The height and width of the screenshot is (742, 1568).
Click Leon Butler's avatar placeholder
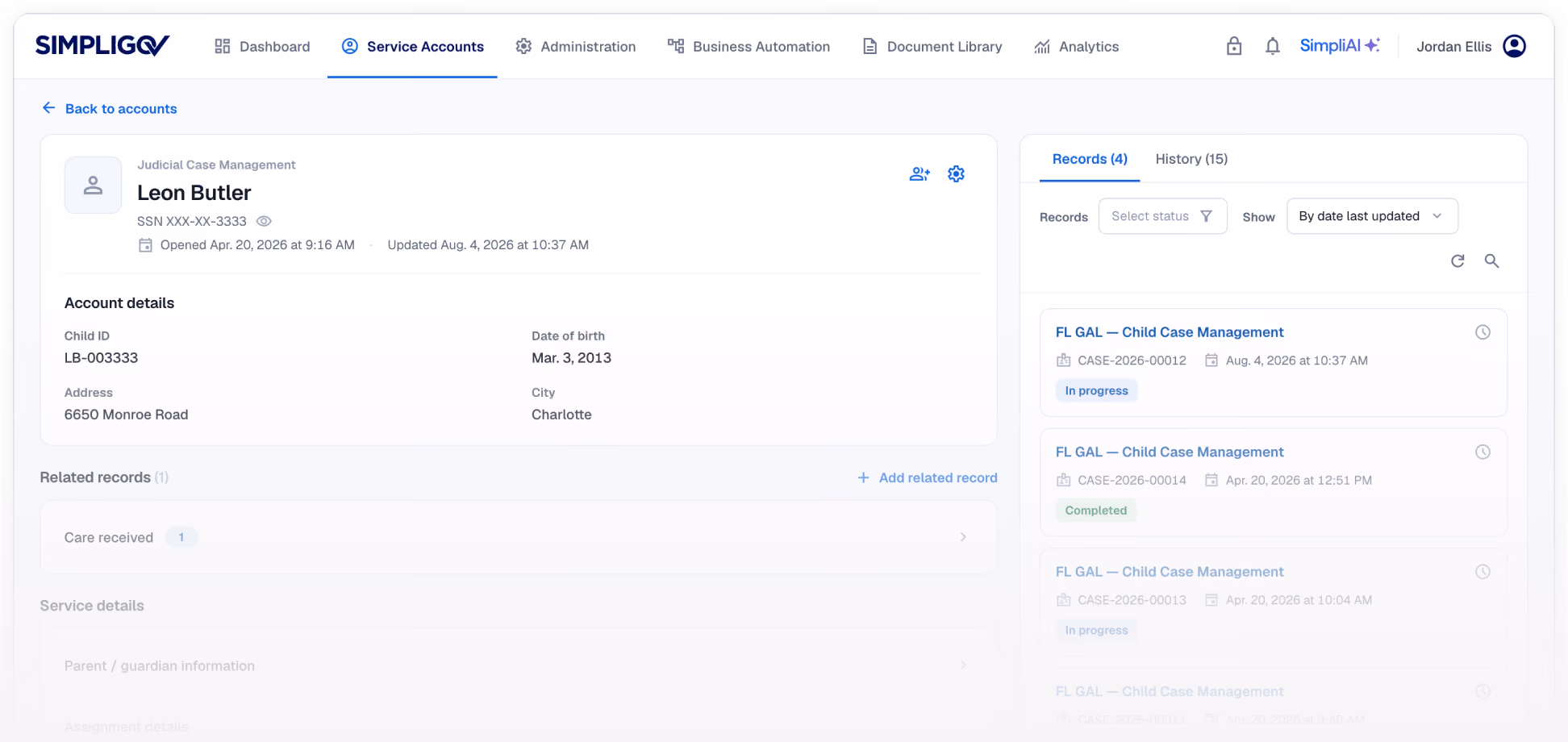point(93,185)
